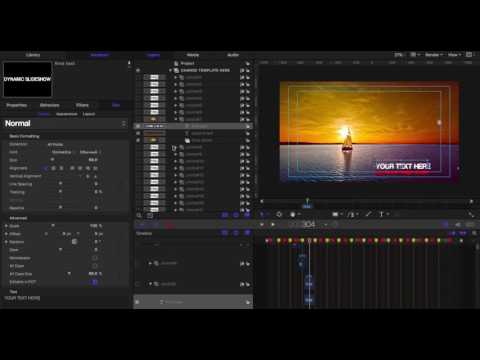Expand the Scale parameter disclosure
Screen dimensions: 480x360
pyautogui.click(x=6, y=226)
